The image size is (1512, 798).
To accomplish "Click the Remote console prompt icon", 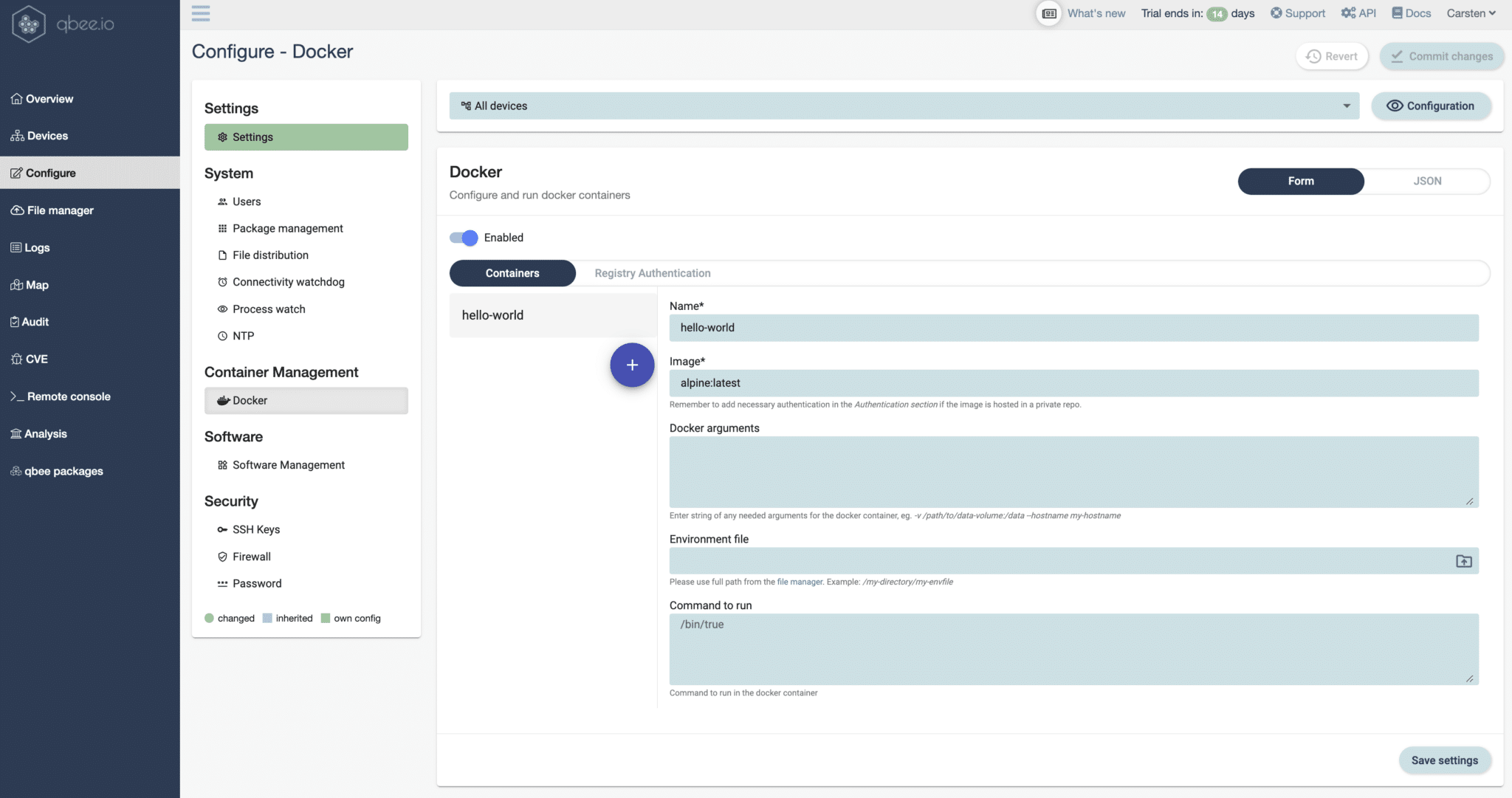I will (17, 396).
